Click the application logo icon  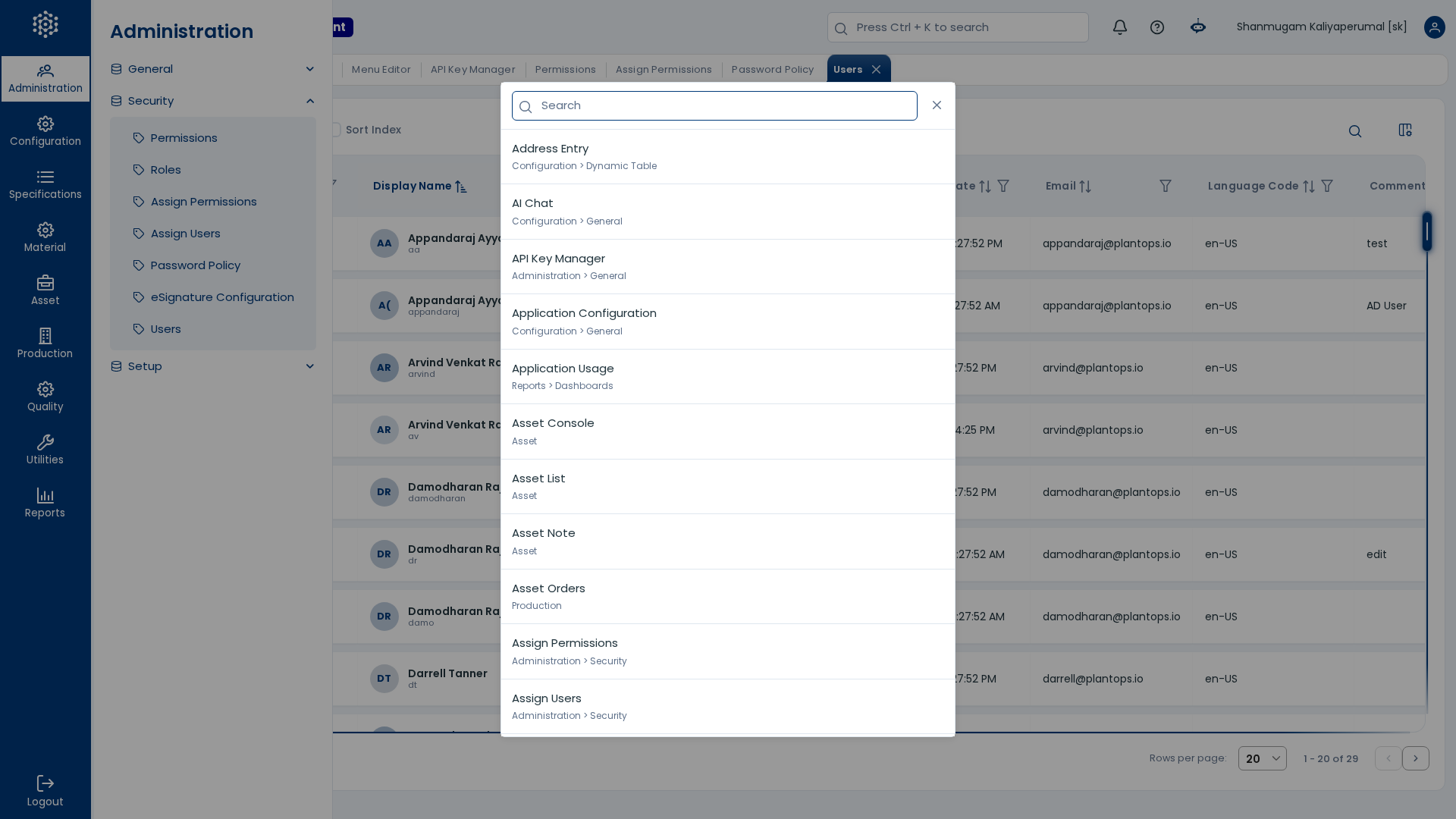click(x=45, y=24)
